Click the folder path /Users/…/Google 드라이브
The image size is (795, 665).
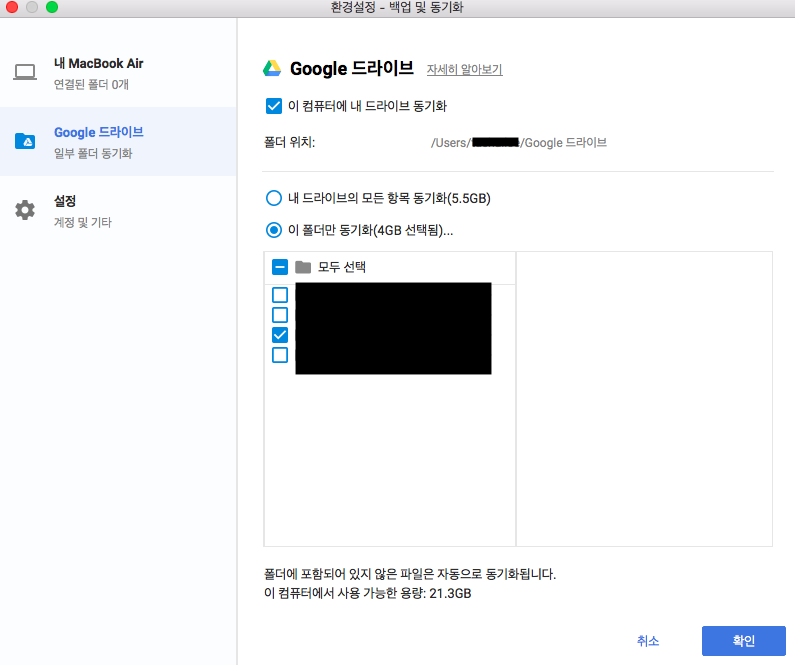coord(519,142)
